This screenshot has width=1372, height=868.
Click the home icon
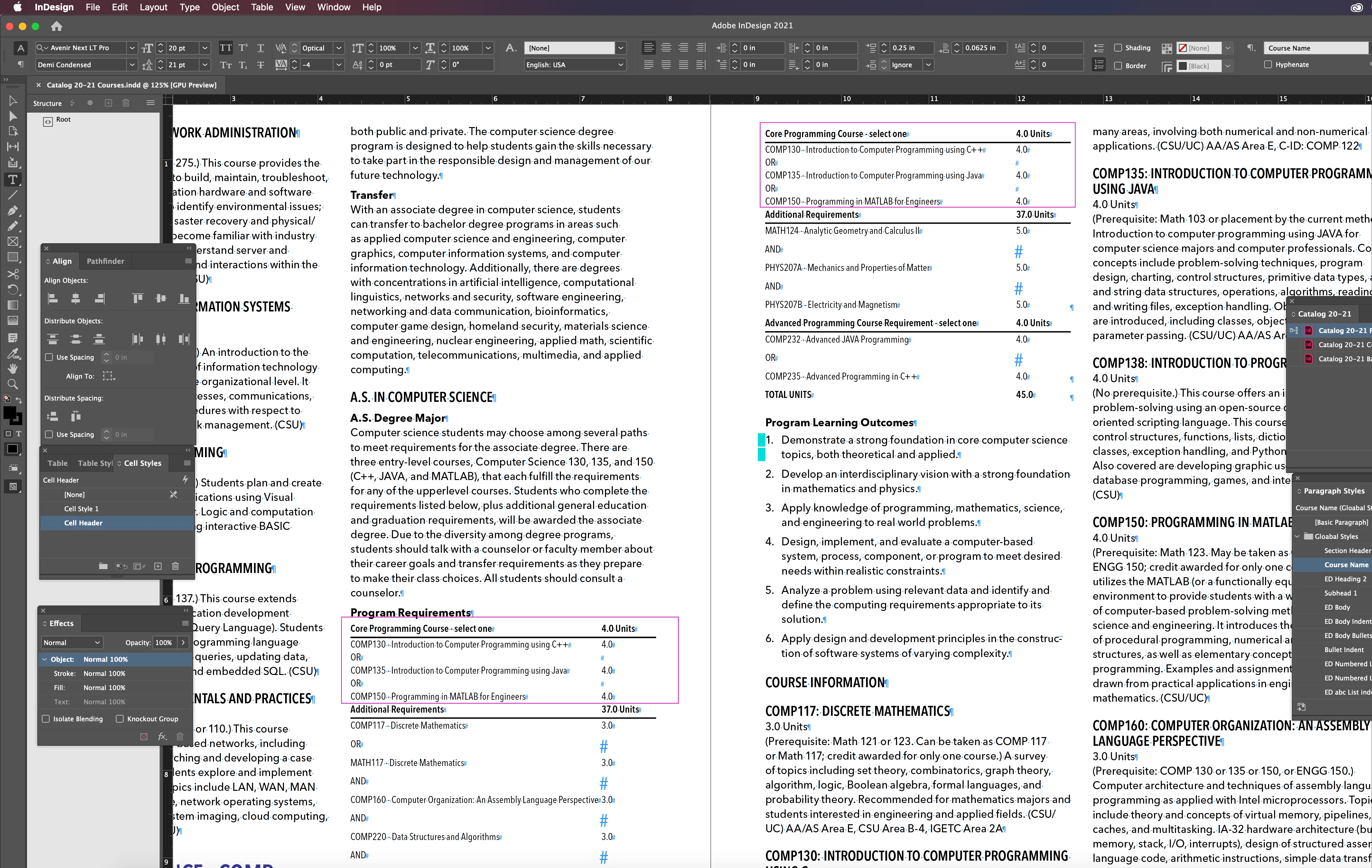coord(56,26)
